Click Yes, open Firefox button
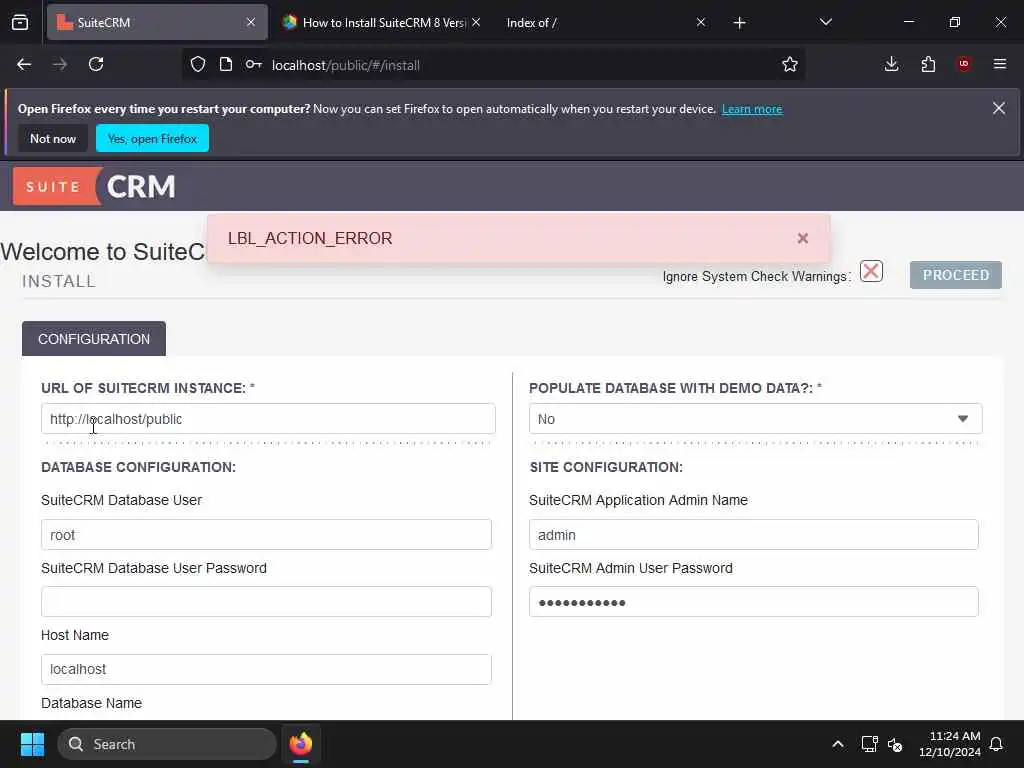Image resolution: width=1024 pixels, height=768 pixels. pyautogui.click(x=152, y=138)
